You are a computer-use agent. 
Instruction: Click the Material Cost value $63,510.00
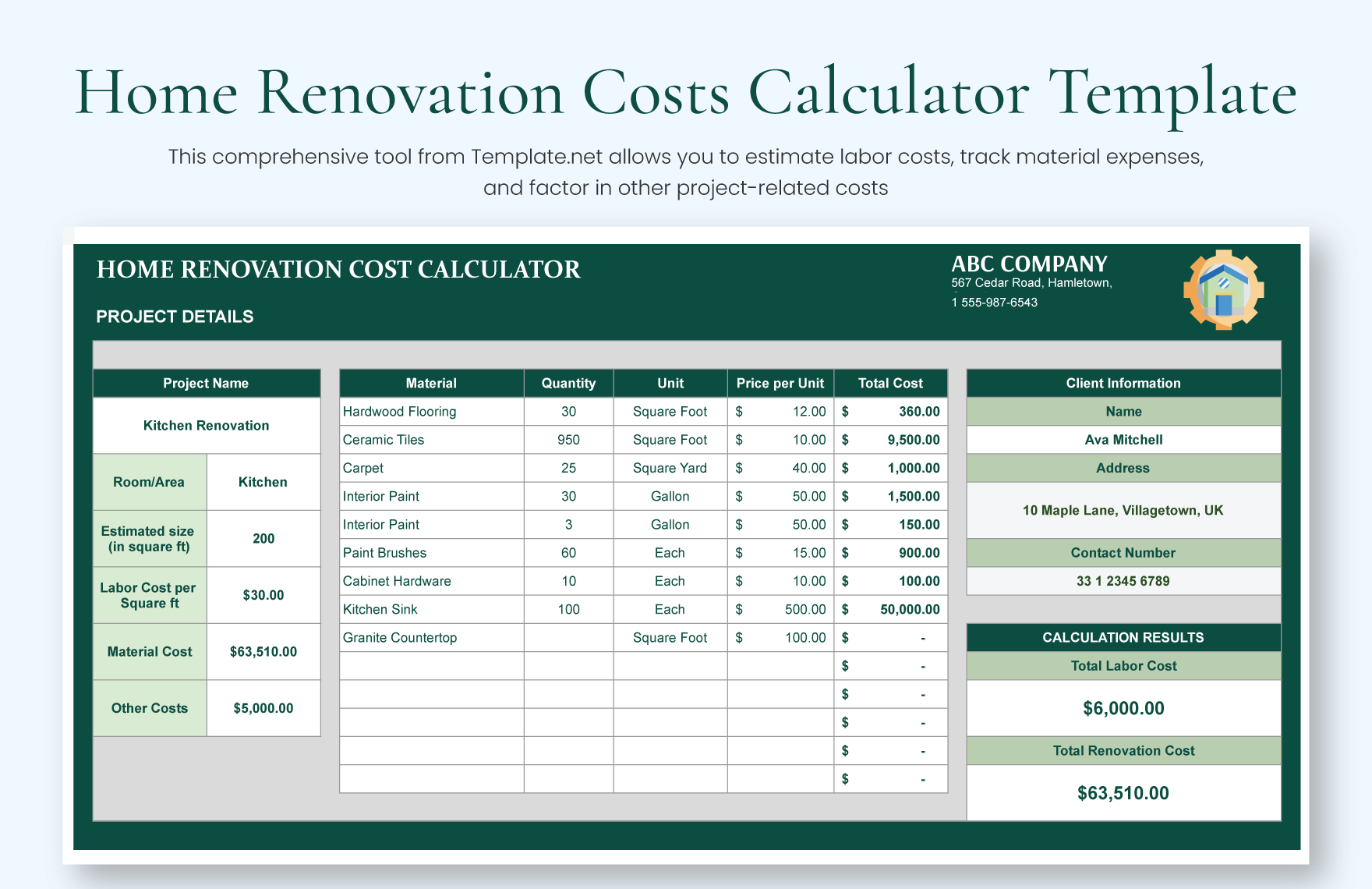[263, 652]
